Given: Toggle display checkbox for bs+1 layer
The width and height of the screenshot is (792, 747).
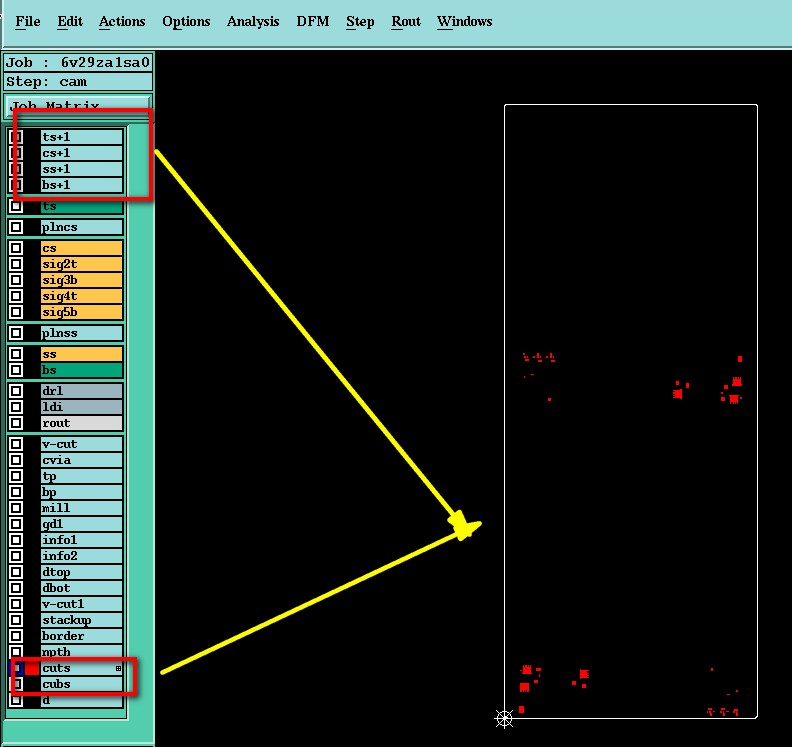Looking at the screenshot, I should (x=16, y=185).
